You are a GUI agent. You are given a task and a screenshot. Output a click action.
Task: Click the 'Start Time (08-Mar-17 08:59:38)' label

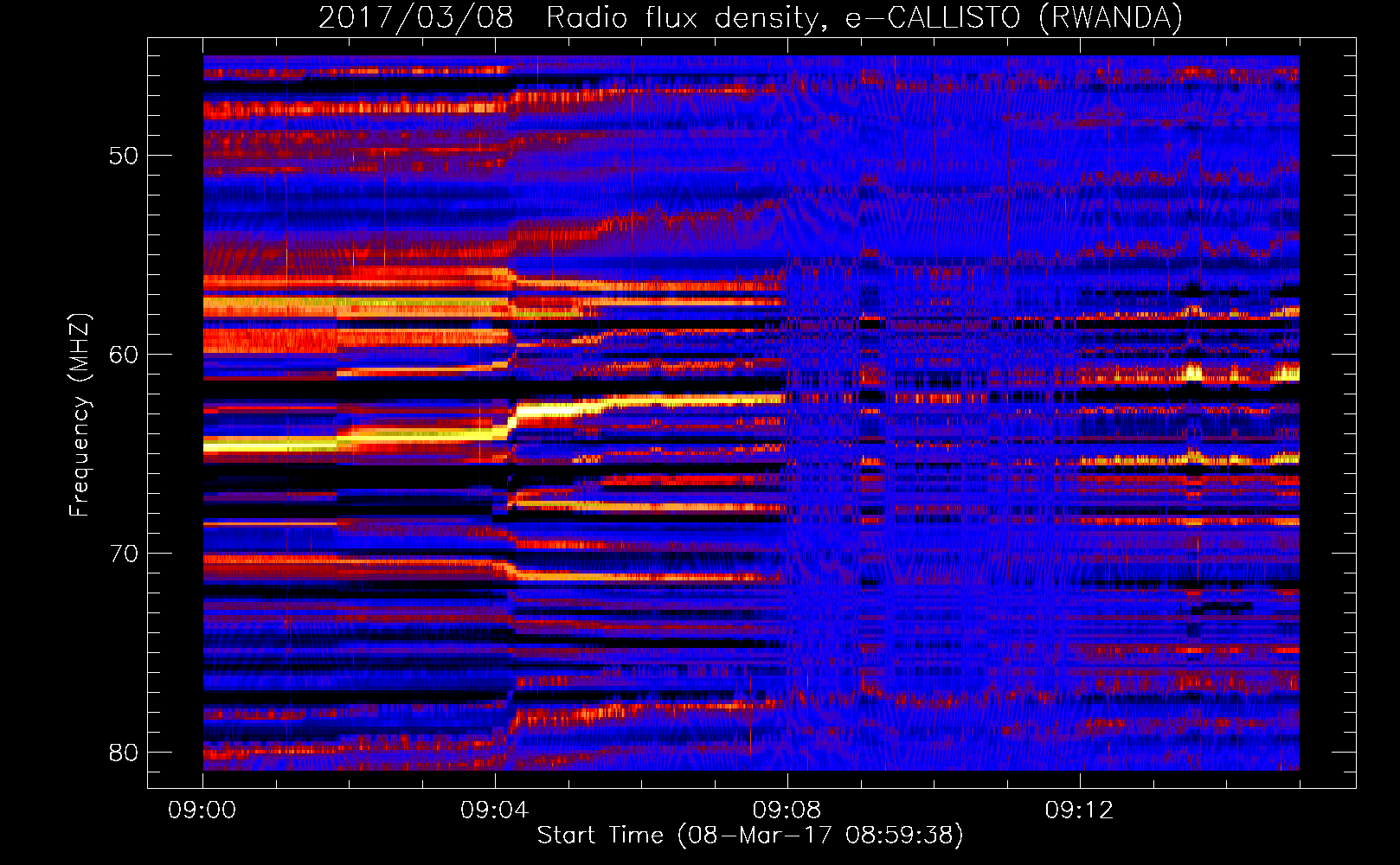tap(750, 836)
